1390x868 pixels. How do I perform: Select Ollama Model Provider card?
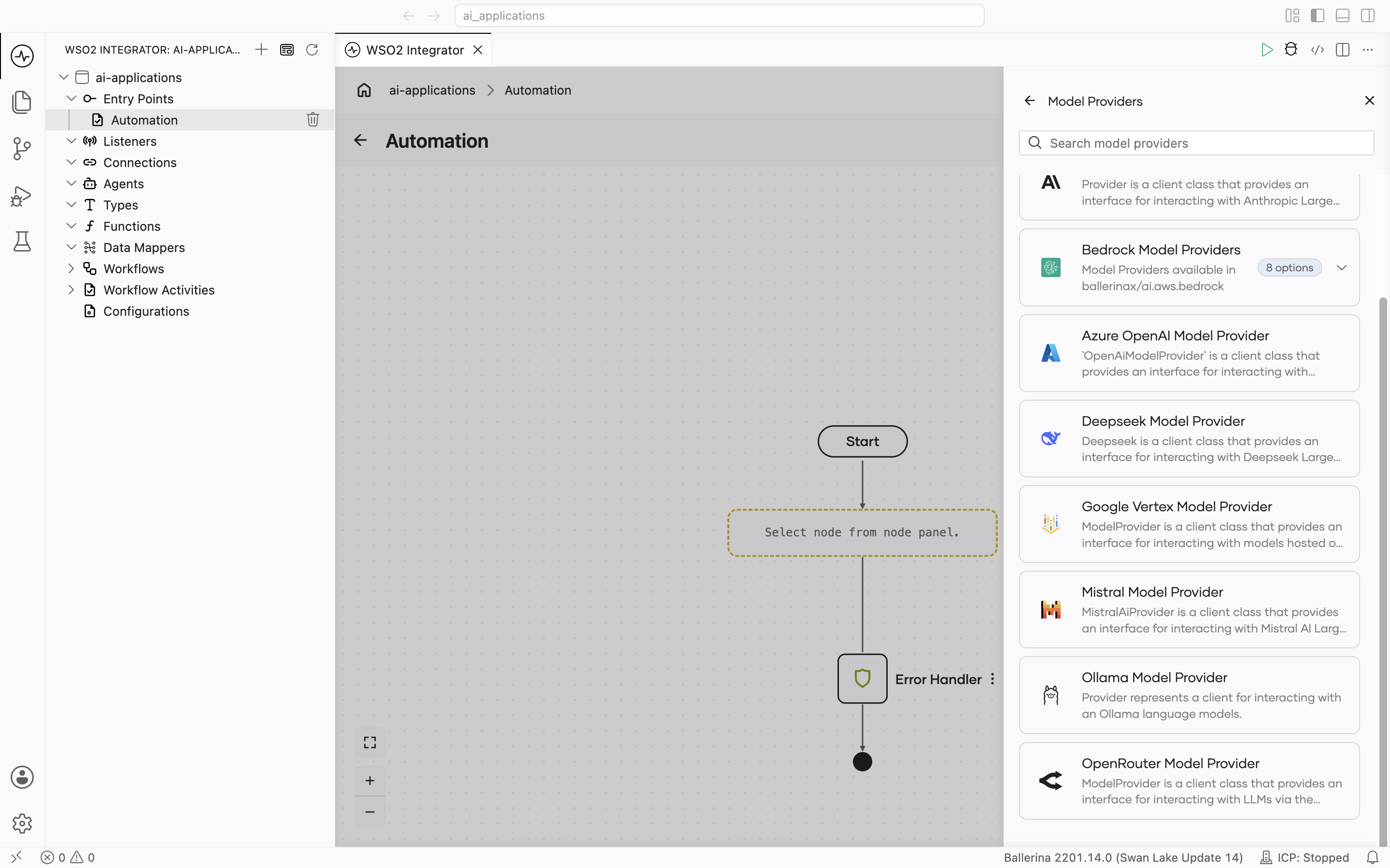[1189, 695]
